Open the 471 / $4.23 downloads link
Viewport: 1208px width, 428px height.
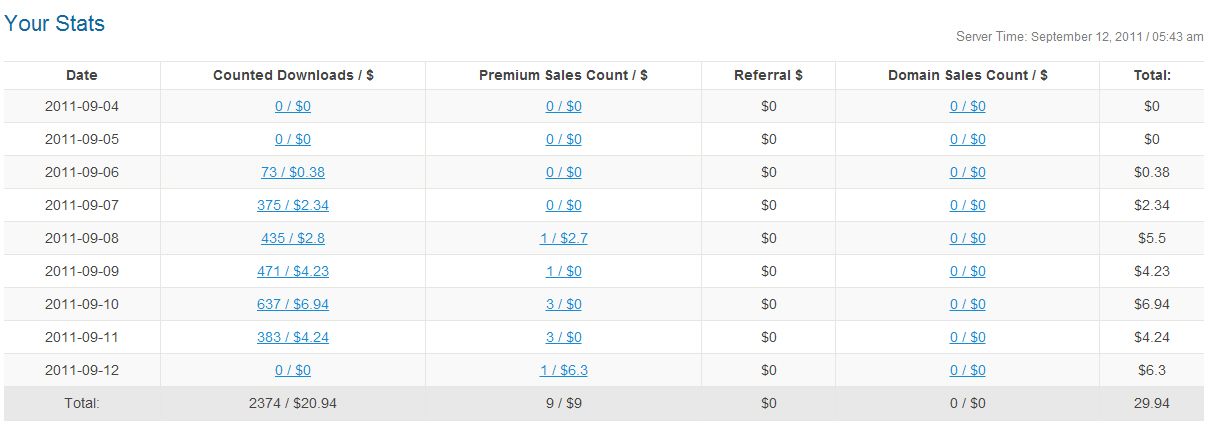point(293,271)
